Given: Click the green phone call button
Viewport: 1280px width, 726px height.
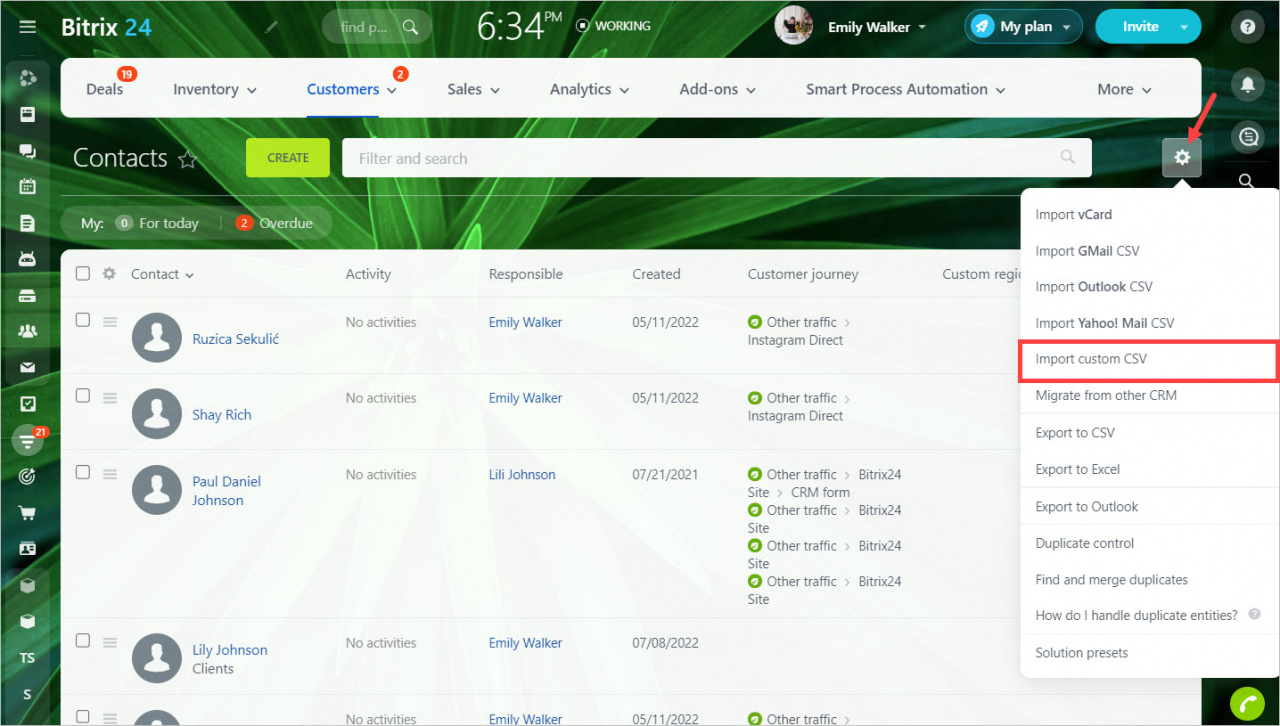Looking at the screenshot, I should tap(1247, 705).
